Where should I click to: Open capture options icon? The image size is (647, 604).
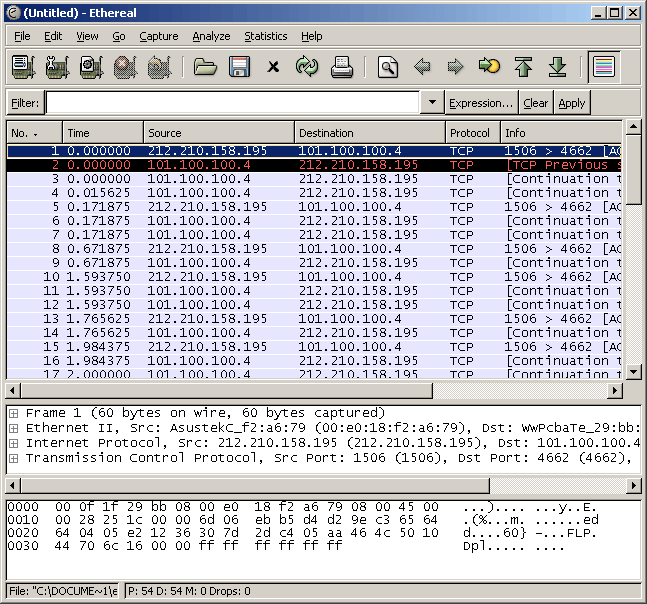57,67
